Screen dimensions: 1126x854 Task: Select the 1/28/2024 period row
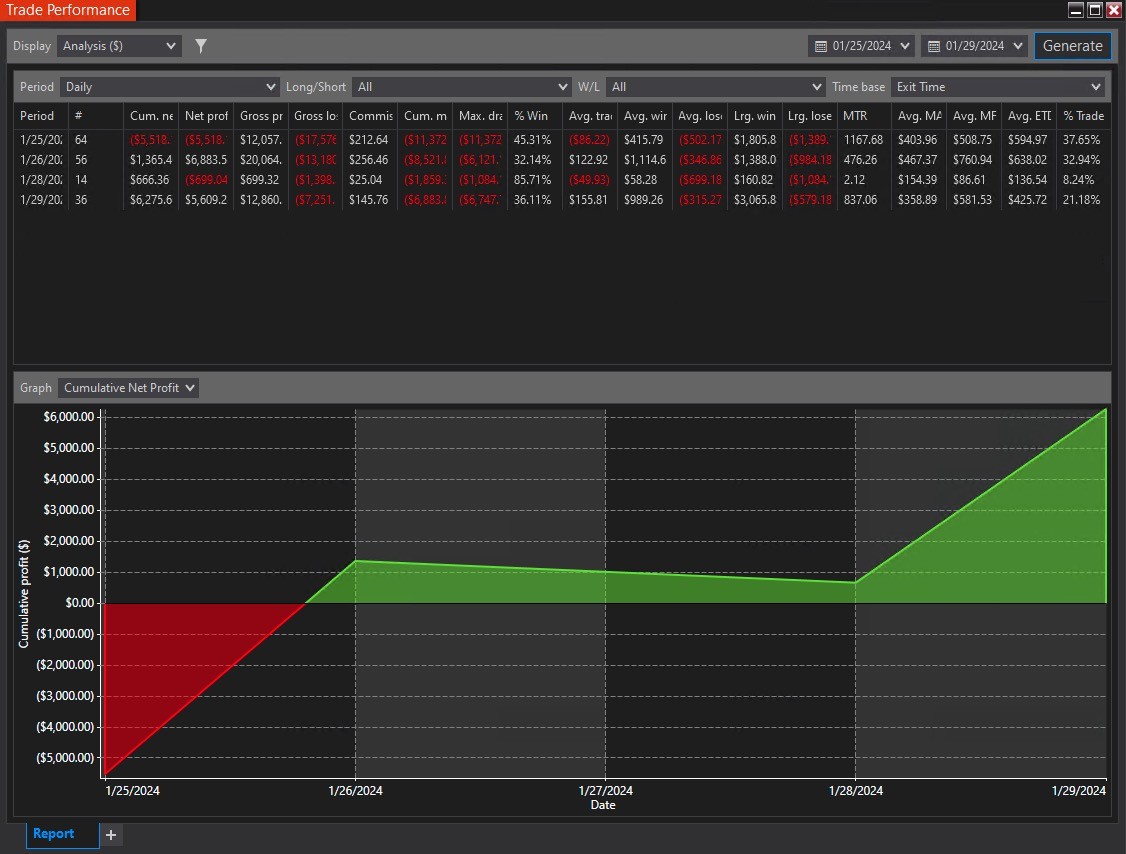coord(562,180)
